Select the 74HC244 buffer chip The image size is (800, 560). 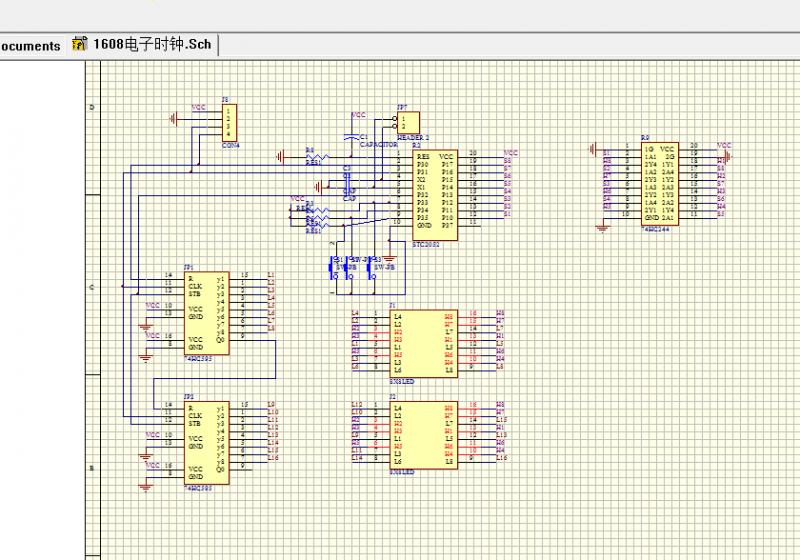pos(661,184)
